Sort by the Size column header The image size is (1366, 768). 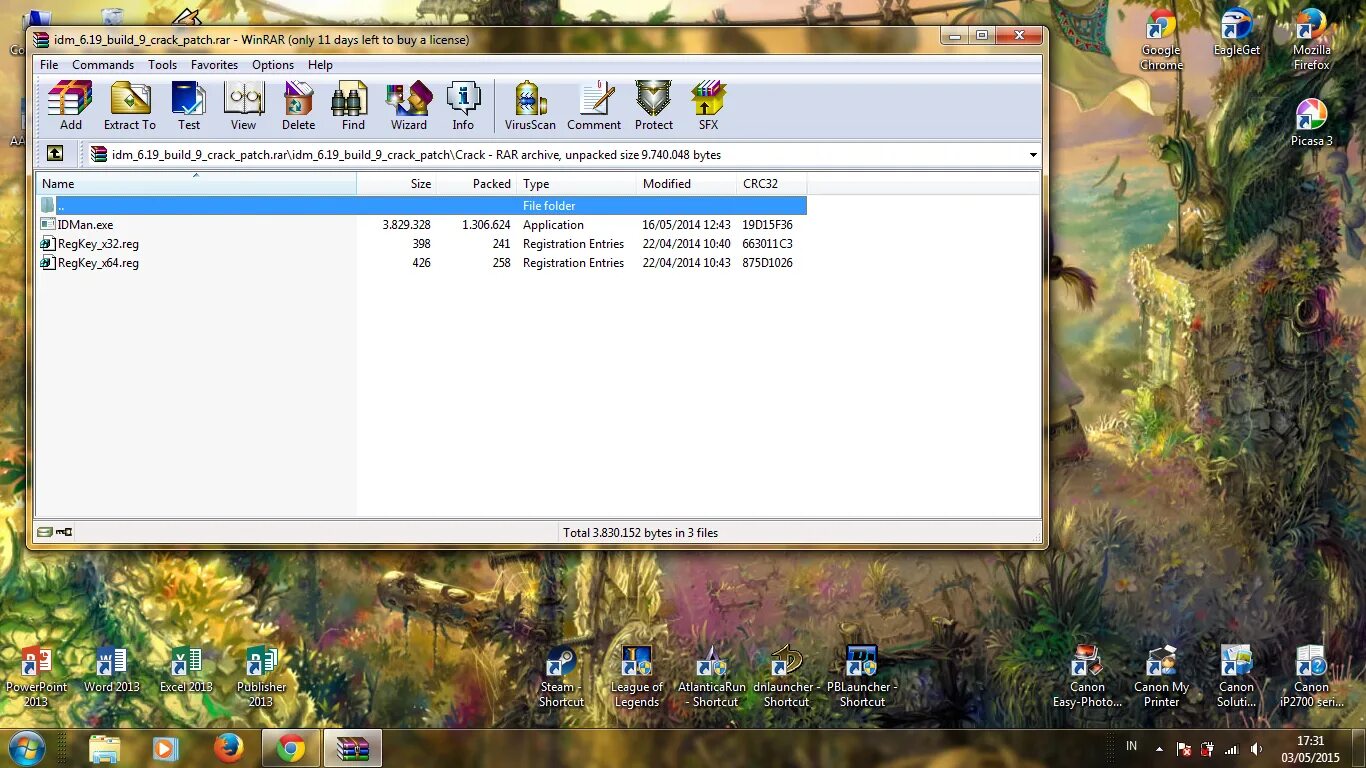click(397, 184)
